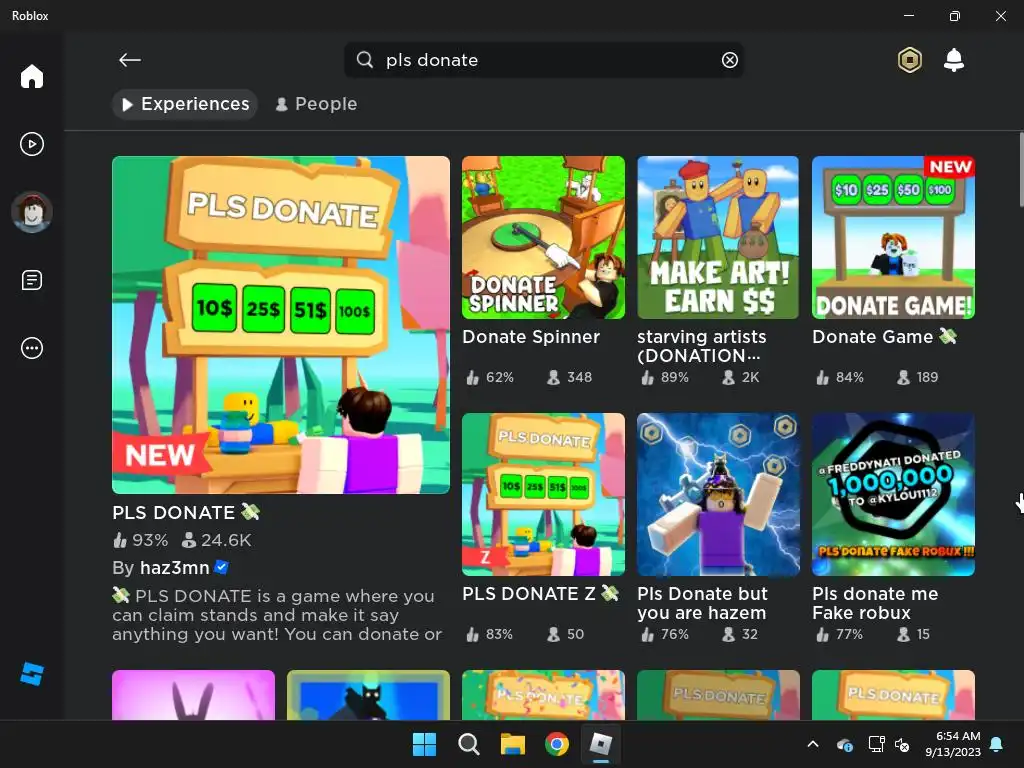The width and height of the screenshot is (1024, 768).
Task: Open the PLS DONATE Z thumbnail
Action: 543,494
